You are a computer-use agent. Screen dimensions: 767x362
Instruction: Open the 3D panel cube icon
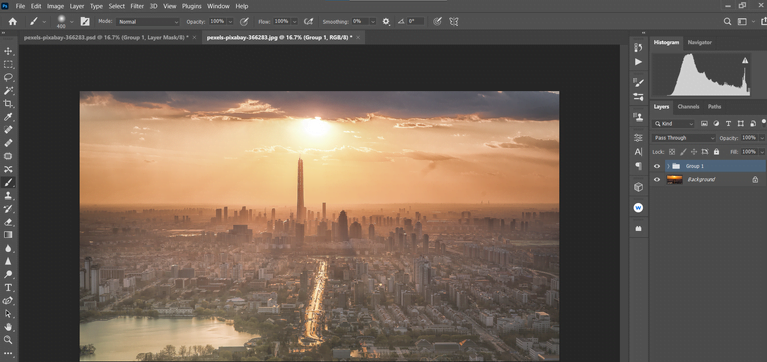coord(638,187)
